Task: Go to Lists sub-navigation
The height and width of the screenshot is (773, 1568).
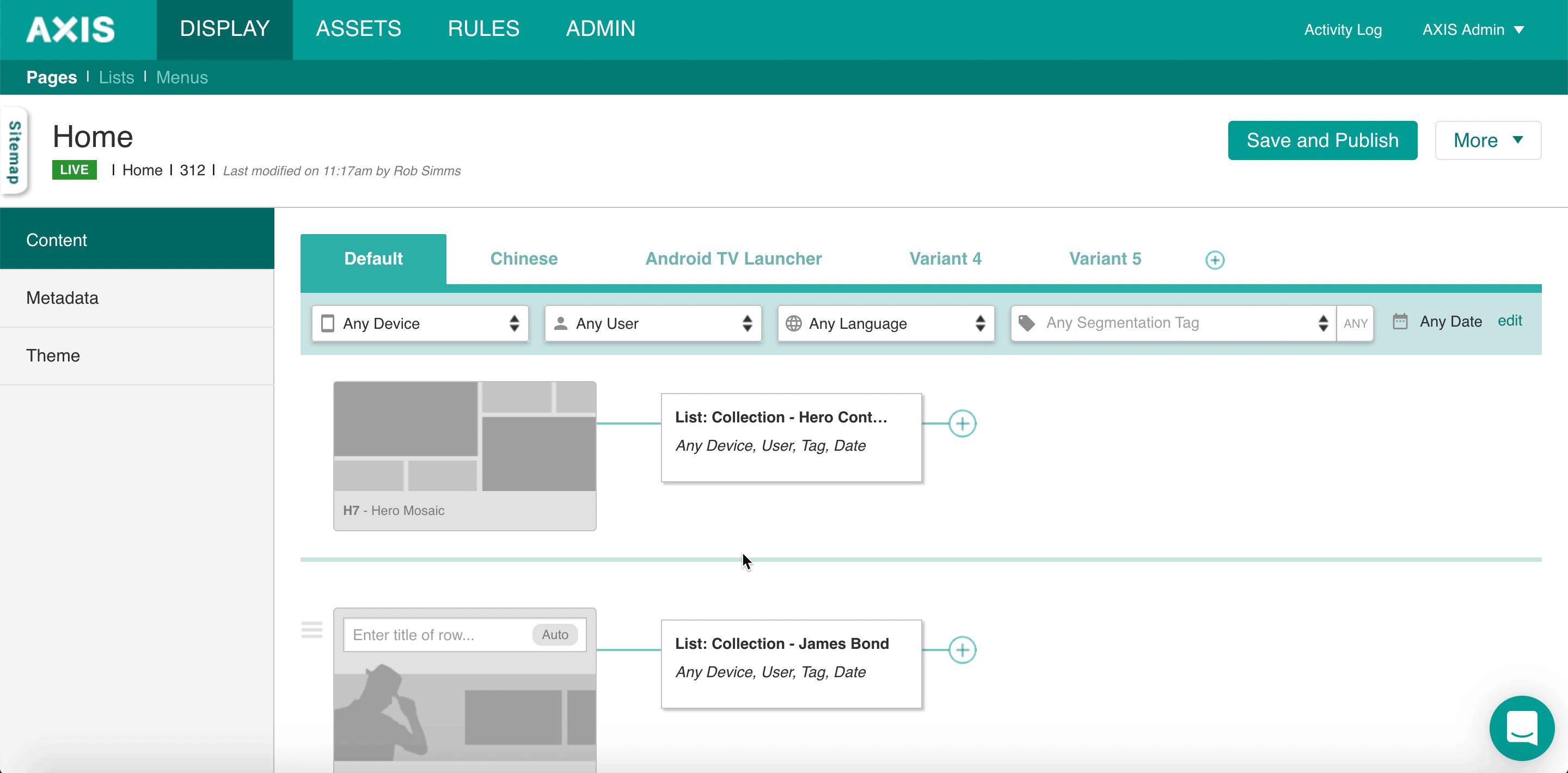Action: 117,77
